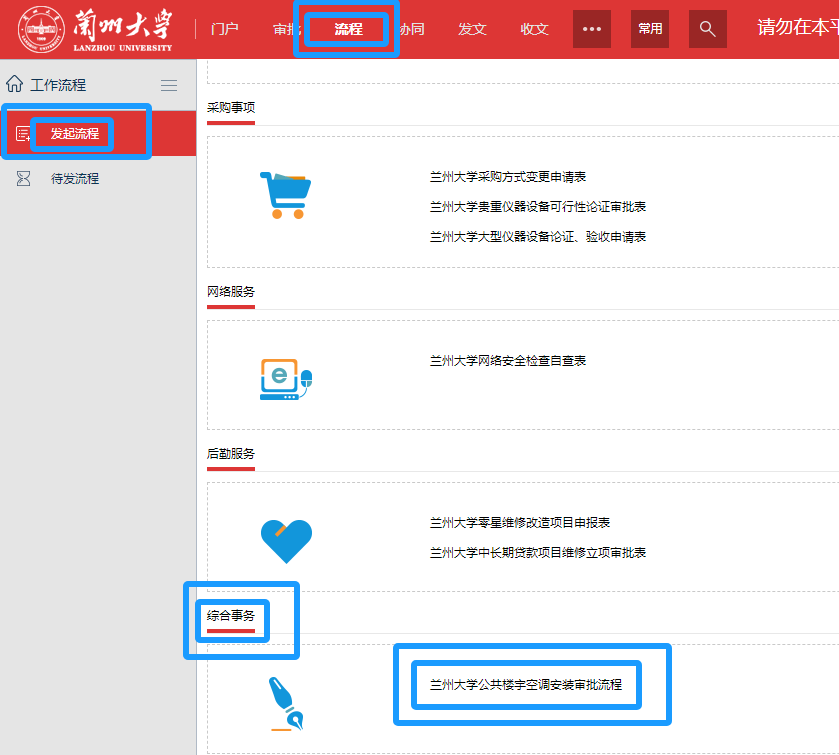The image size is (839, 755).
Task: Switch to the 发文 tab
Action: click(x=472, y=29)
